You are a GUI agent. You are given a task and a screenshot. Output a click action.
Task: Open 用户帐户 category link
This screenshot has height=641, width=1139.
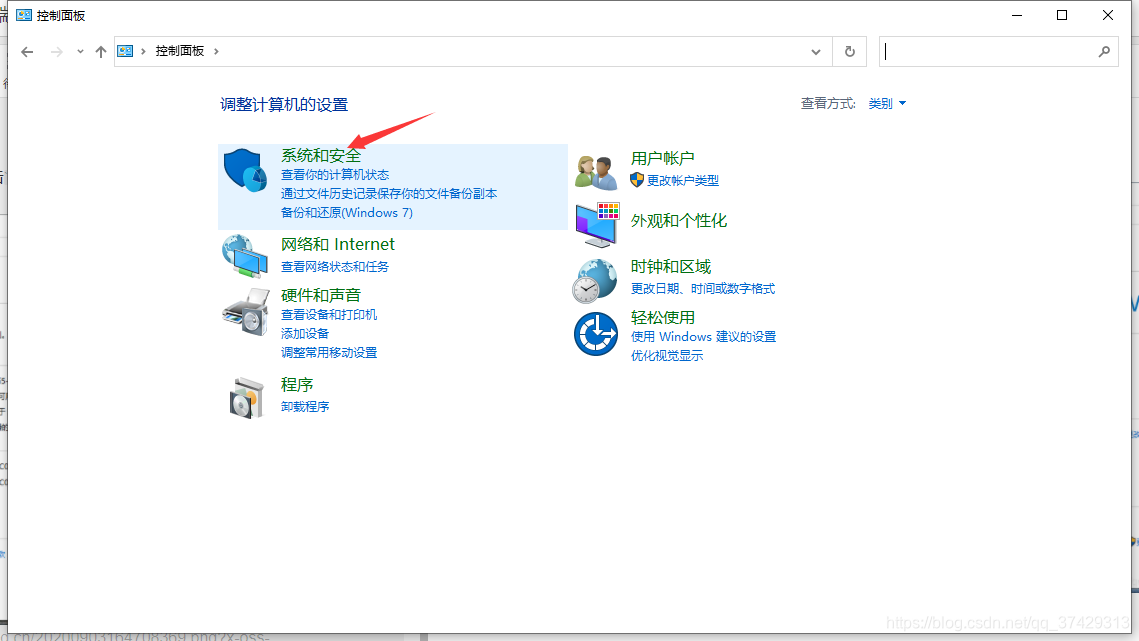662,158
